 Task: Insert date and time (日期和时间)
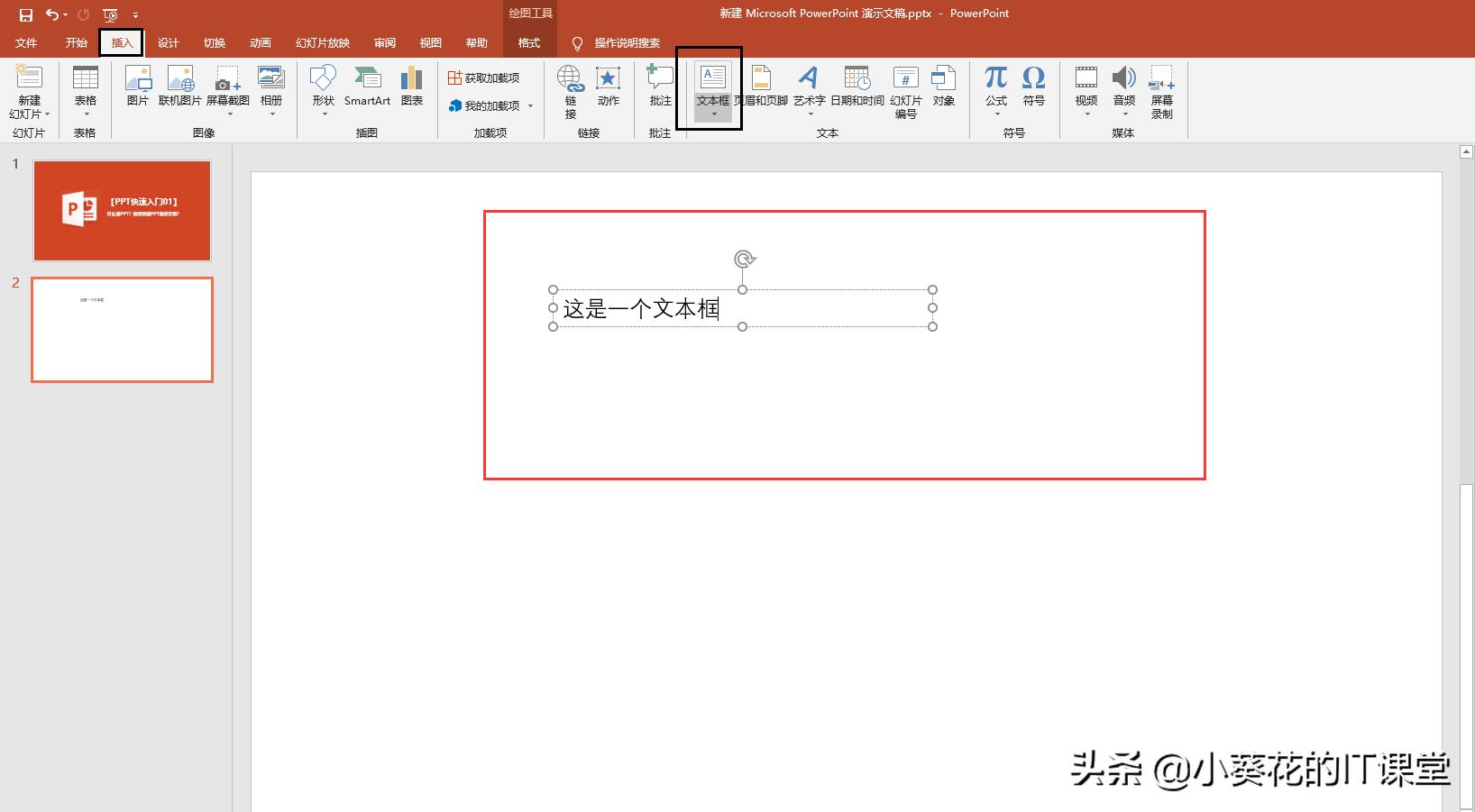pos(857,90)
